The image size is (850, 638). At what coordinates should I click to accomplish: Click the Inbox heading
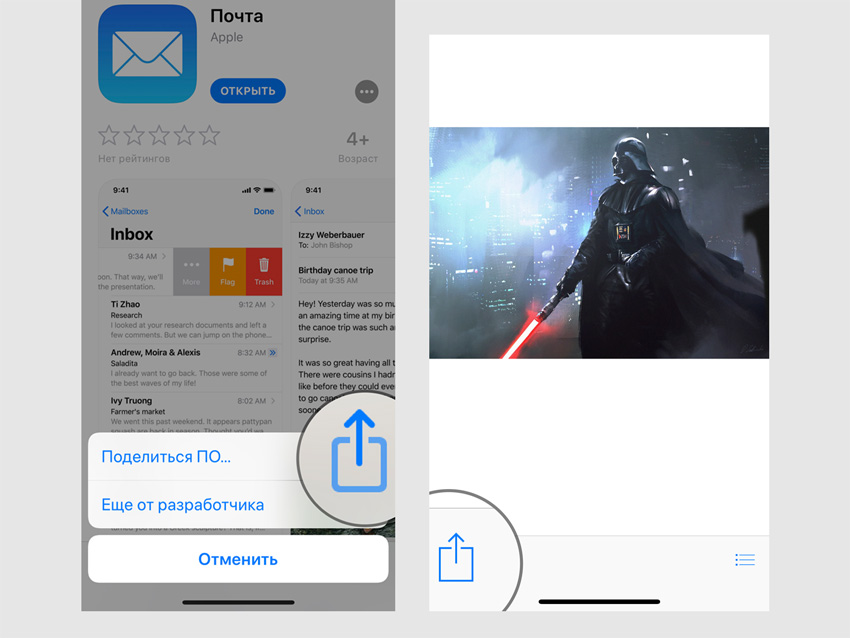click(132, 234)
